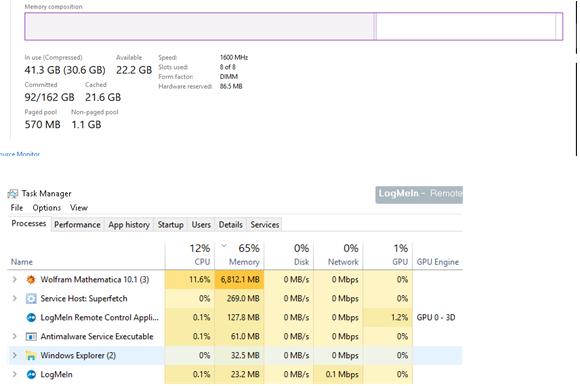
Task: Expand the Service Host: Superfetch entry
Action: pyautogui.click(x=14, y=298)
